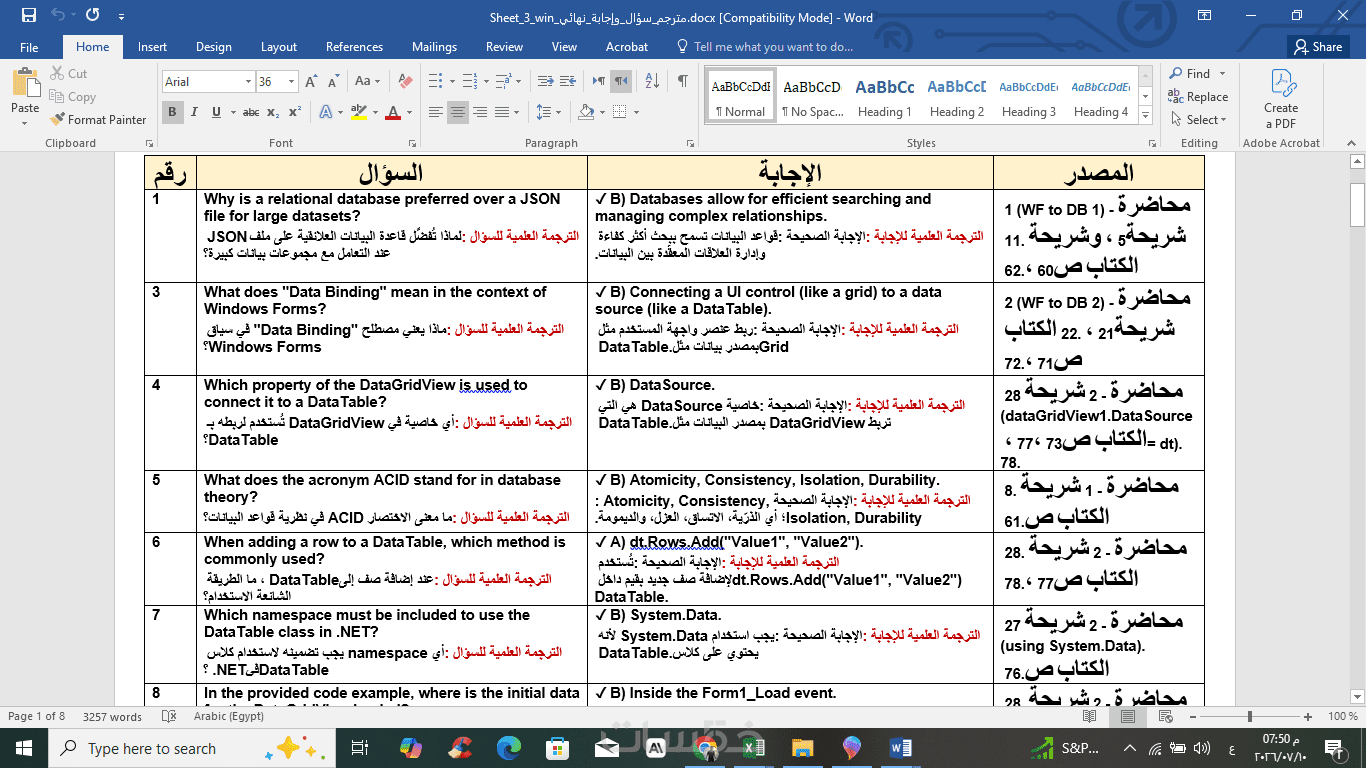Open the font name dropdown (Arial)

[248, 82]
